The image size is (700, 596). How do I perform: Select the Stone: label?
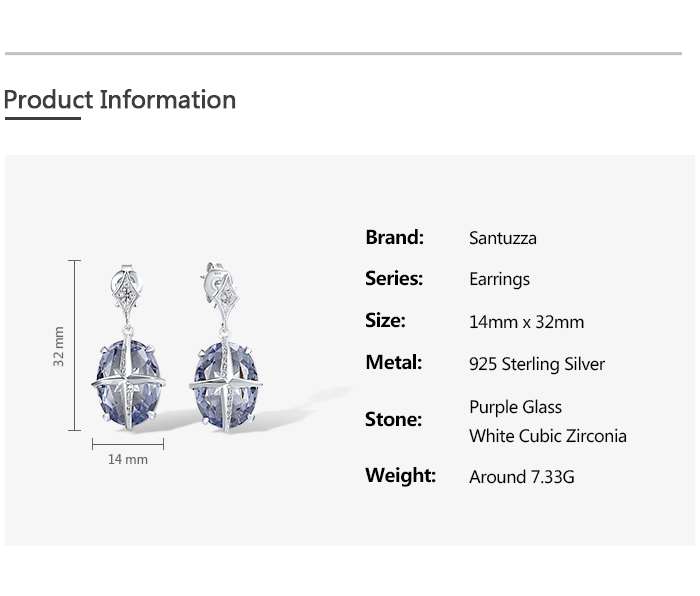pos(393,420)
